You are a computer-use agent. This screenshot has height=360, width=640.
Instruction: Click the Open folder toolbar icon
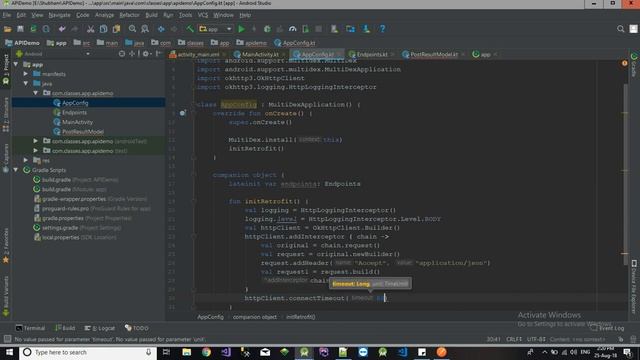pyautogui.click(x=7, y=29)
